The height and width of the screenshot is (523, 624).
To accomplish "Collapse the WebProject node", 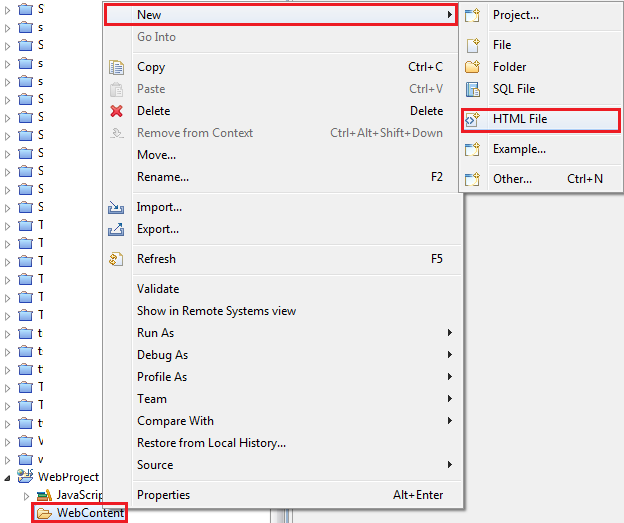I will (7, 478).
